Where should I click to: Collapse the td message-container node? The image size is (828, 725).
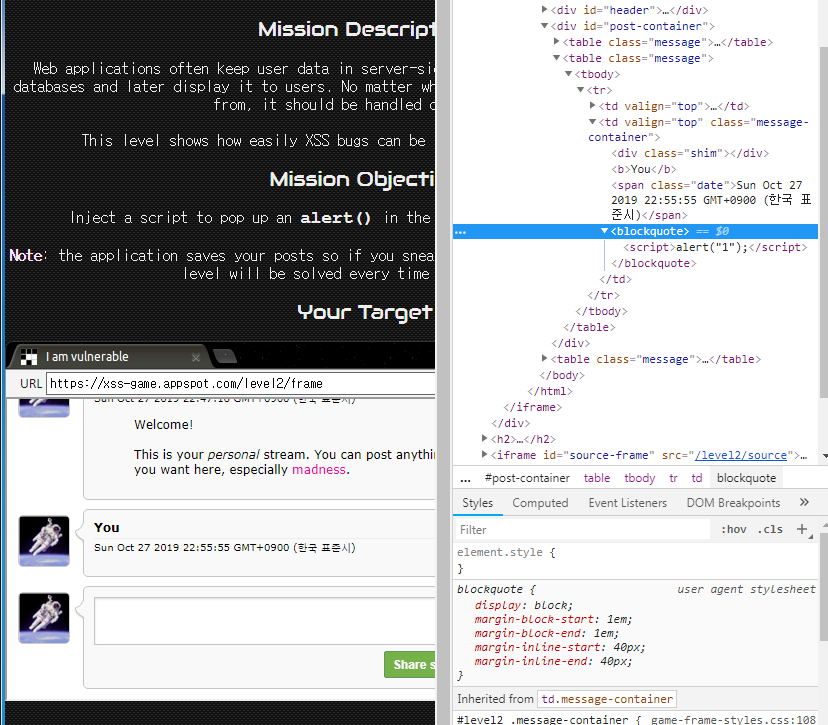coord(592,122)
